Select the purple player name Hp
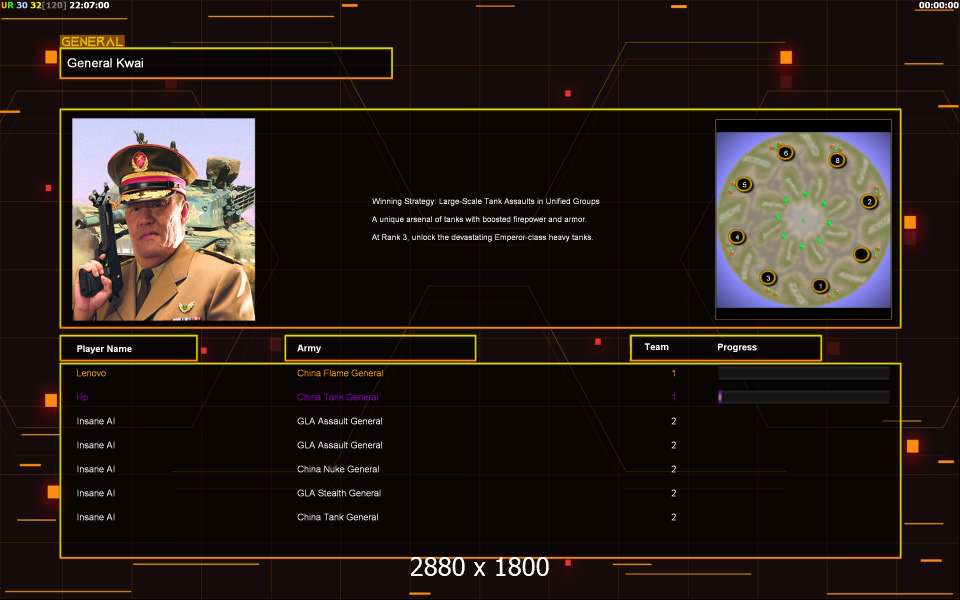This screenshot has height=600, width=960. (82, 397)
